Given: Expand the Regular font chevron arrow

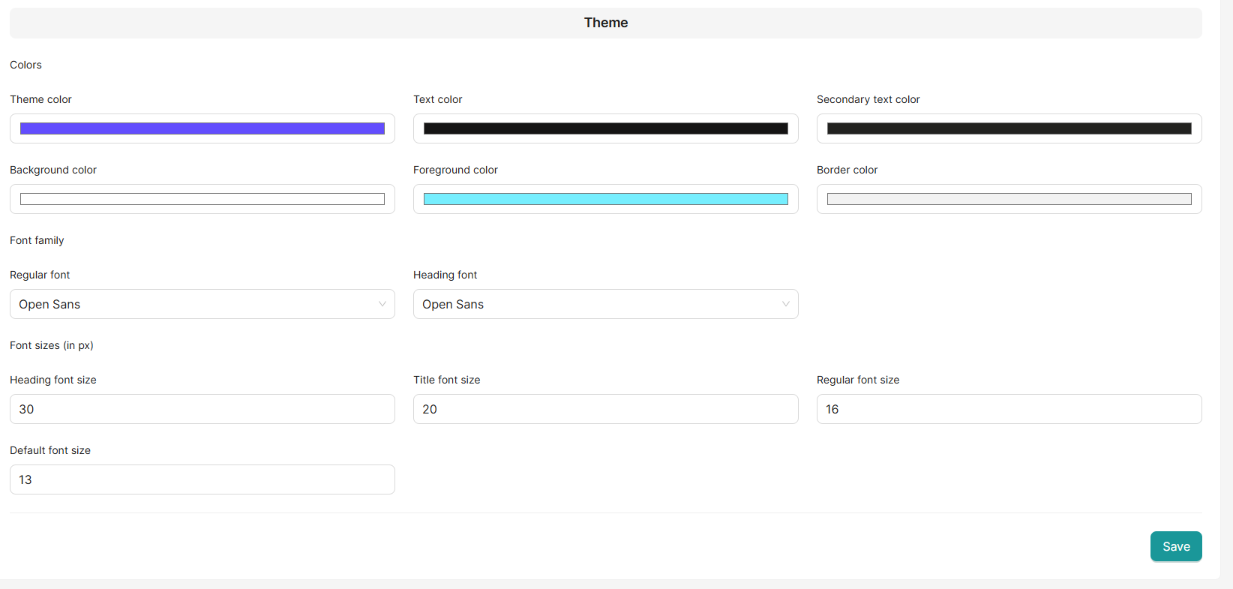Looking at the screenshot, I should click(x=383, y=304).
